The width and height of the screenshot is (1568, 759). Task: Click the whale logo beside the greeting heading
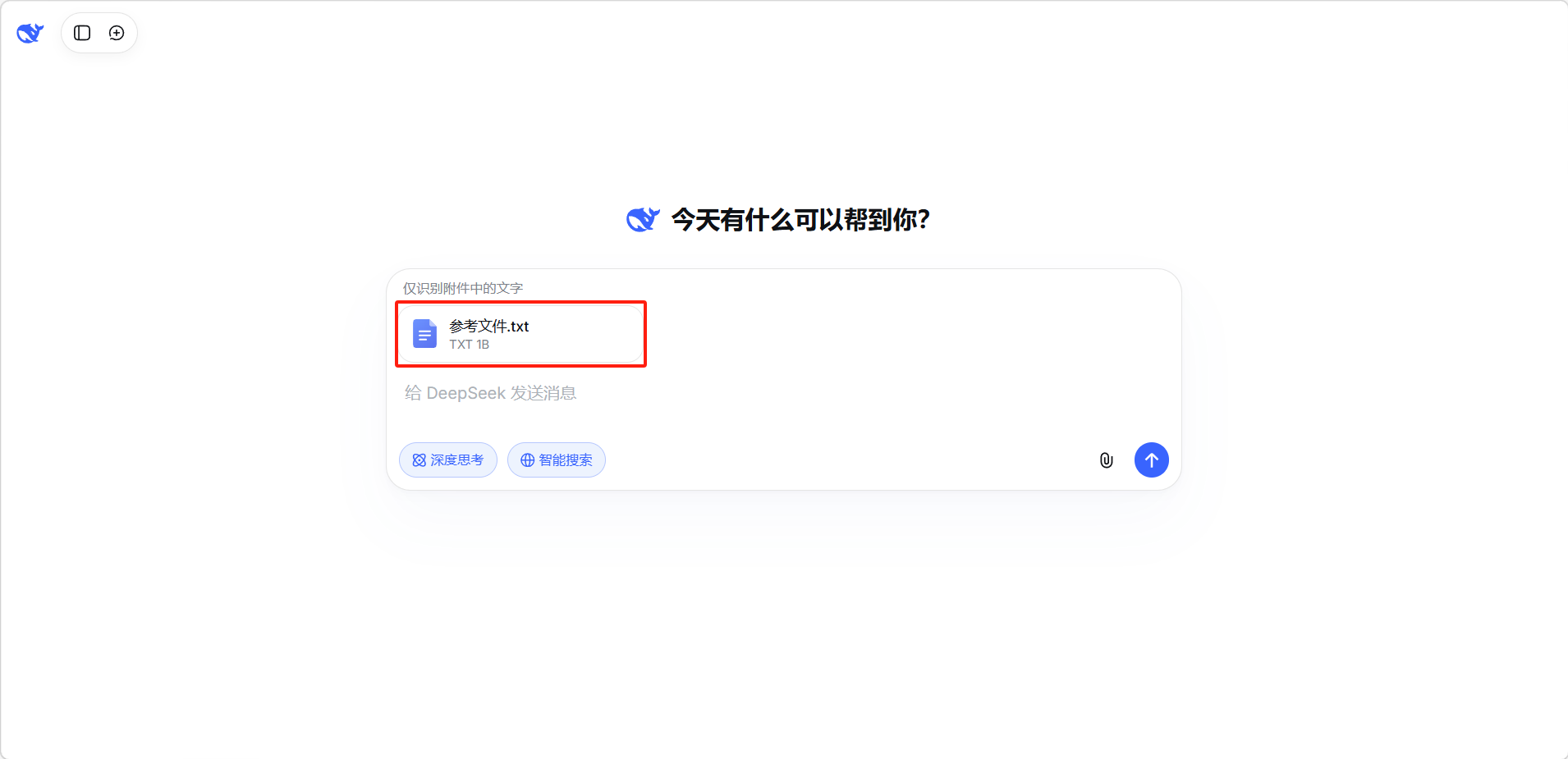(x=643, y=220)
